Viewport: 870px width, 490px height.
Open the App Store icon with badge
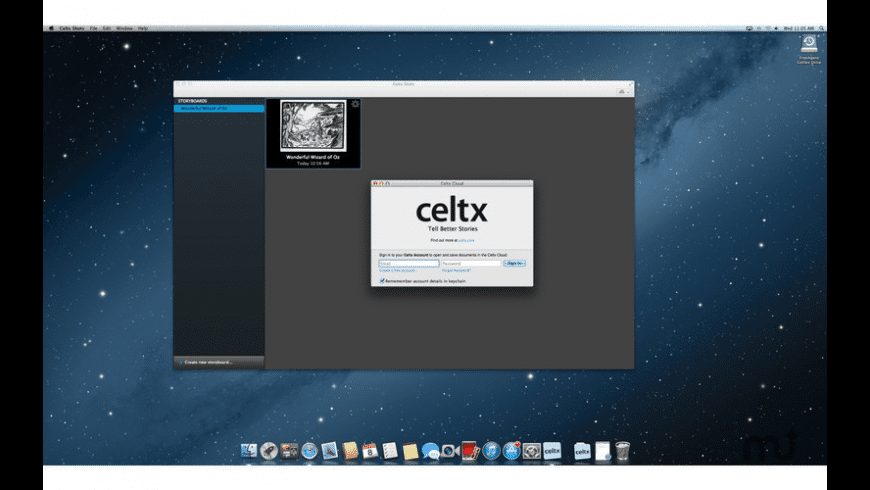(511, 451)
